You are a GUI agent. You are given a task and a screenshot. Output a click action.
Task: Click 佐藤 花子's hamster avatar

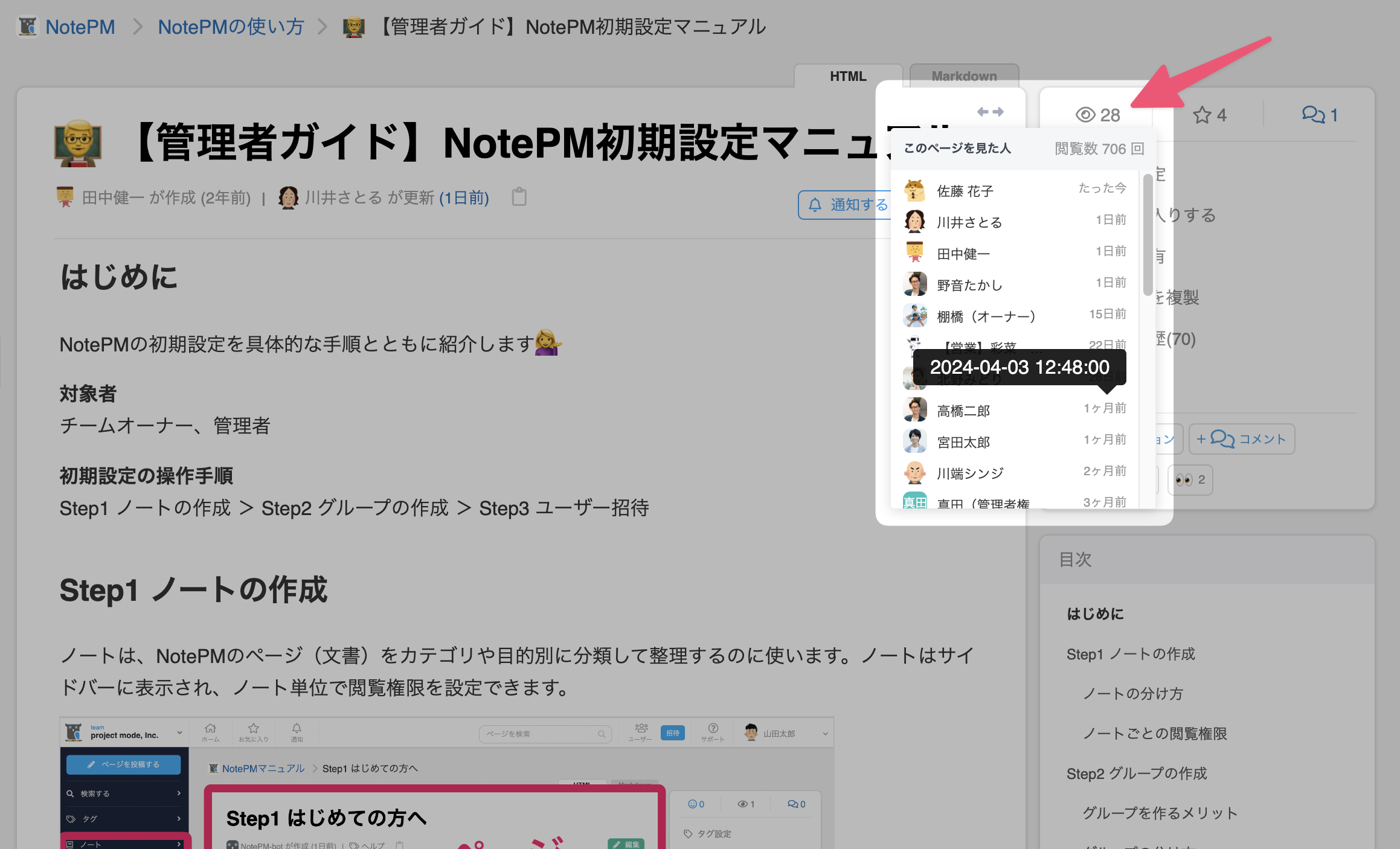click(x=914, y=190)
